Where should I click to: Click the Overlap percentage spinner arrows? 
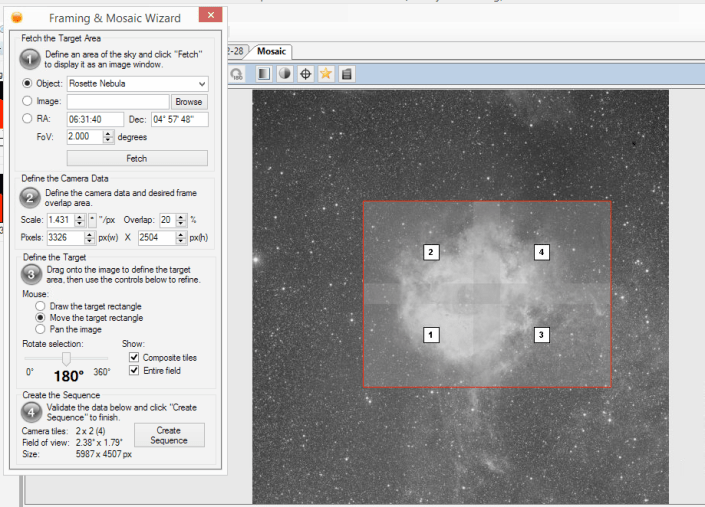(180, 219)
